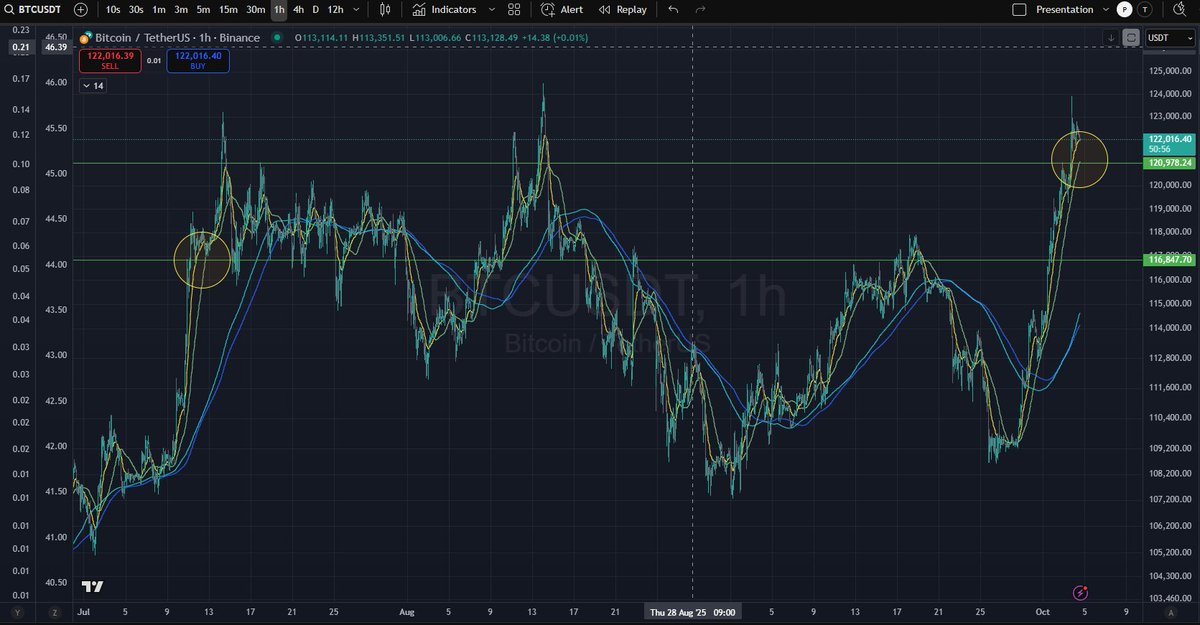Open the candle chart type selector
This screenshot has height=625, width=1200.
pos(385,10)
